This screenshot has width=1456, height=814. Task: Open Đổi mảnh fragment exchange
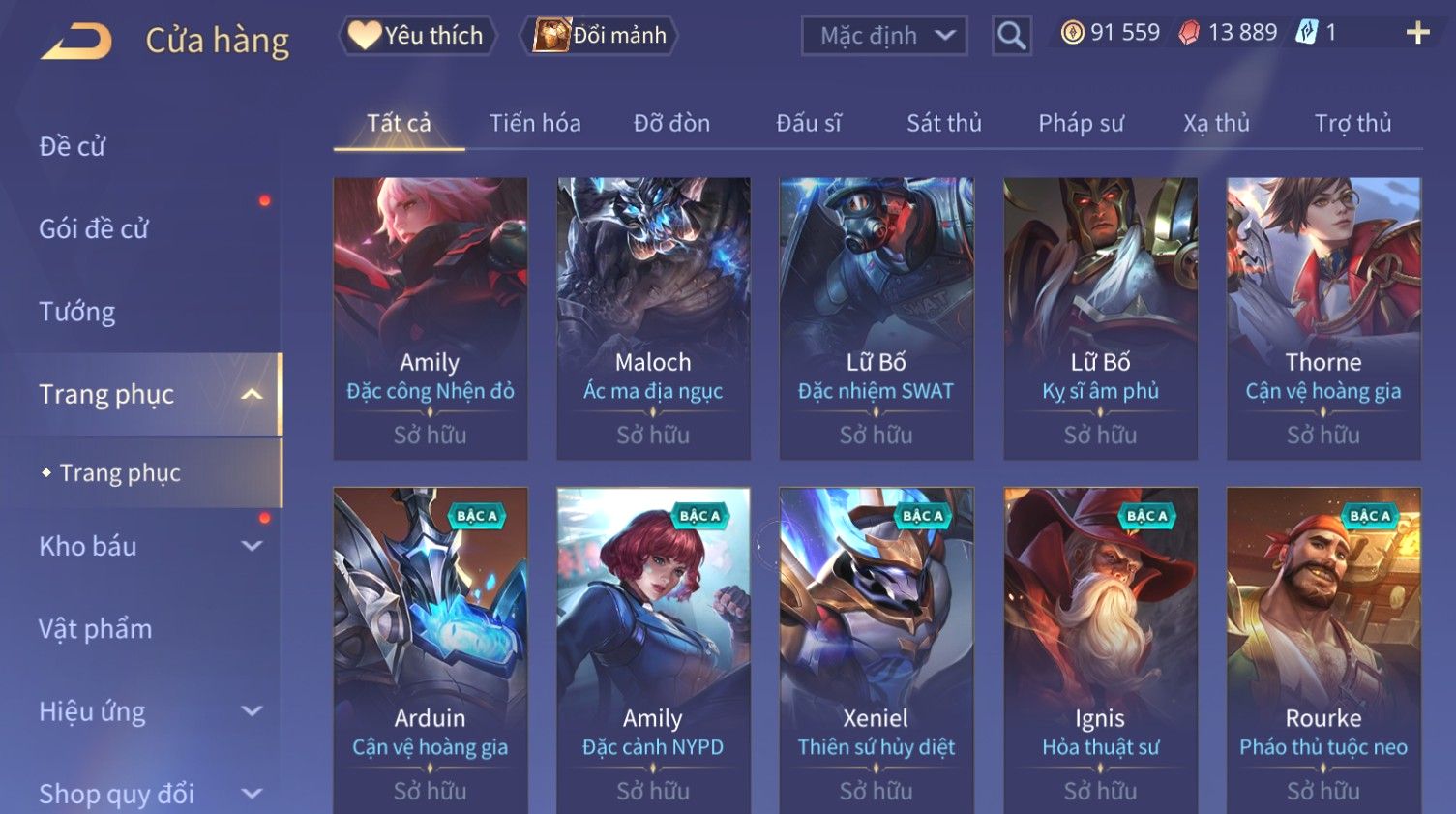599,36
